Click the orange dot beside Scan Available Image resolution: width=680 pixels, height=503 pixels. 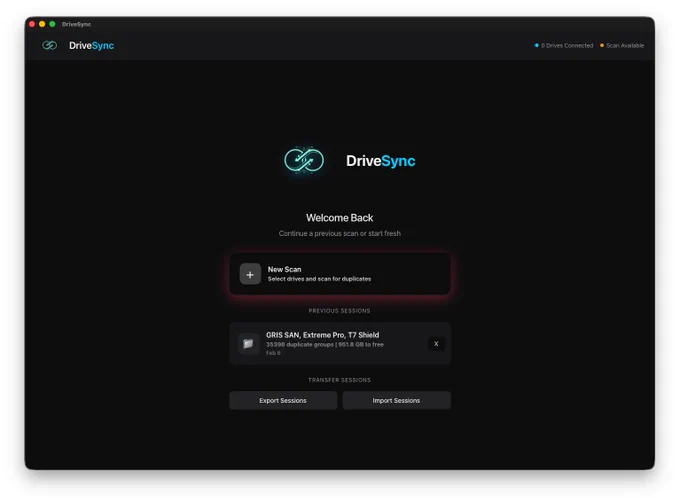pyautogui.click(x=602, y=45)
